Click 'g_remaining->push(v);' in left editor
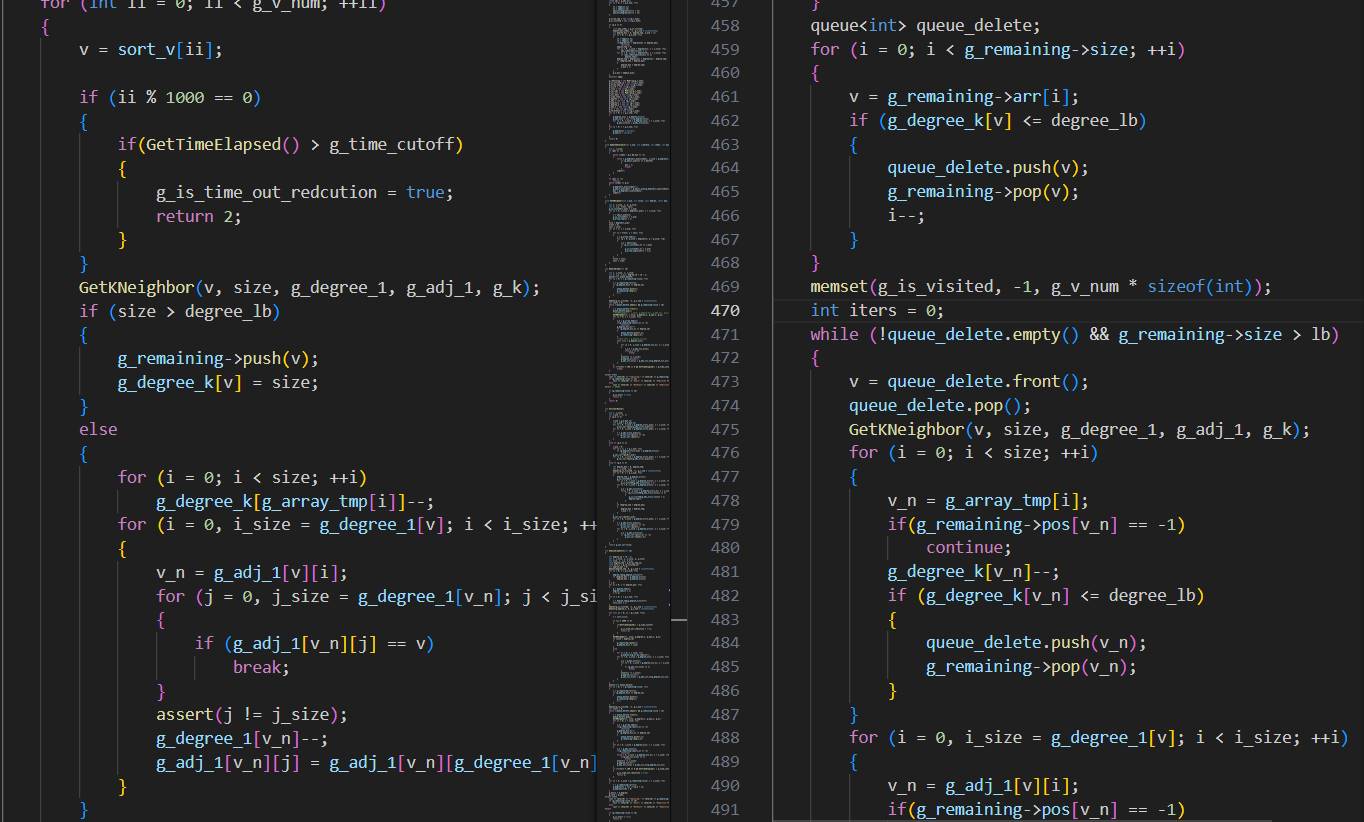The height and width of the screenshot is (822, 1364). coord(217,358)
